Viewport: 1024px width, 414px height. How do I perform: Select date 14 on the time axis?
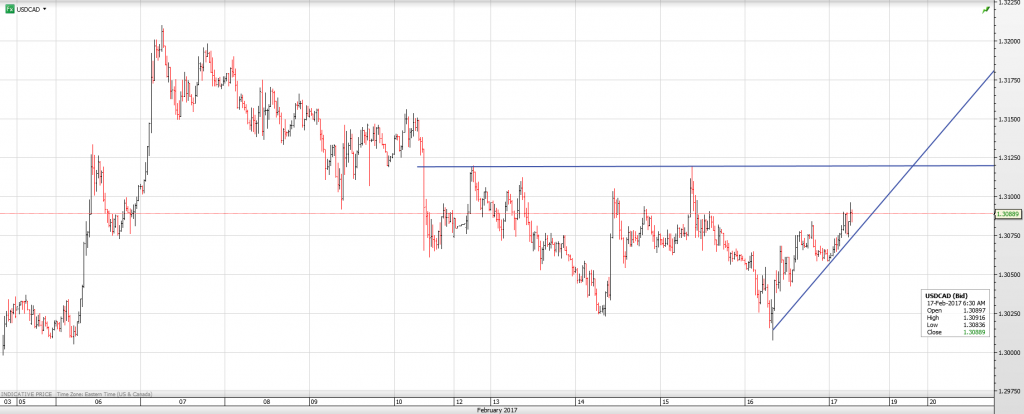pyautogui.click(x=581, y=401)
